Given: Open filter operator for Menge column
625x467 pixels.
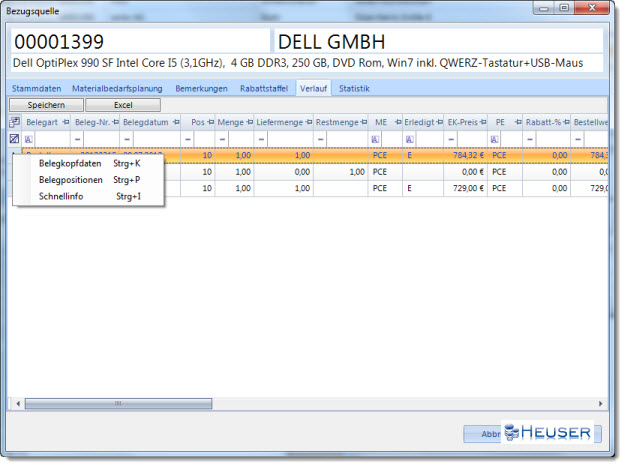Looking at the screenshot, I should tap(222, 139).
